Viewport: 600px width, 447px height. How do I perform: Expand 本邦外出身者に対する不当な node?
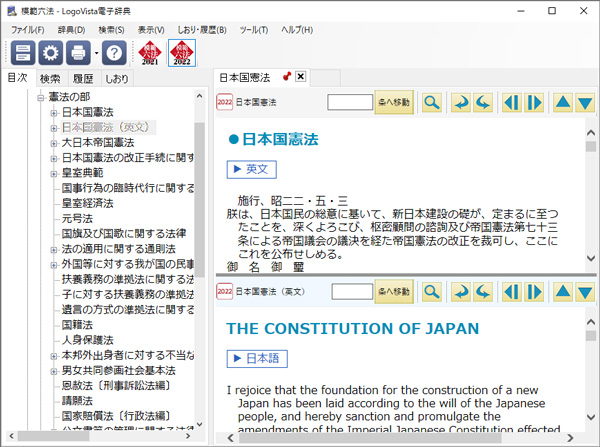point(54,356)
